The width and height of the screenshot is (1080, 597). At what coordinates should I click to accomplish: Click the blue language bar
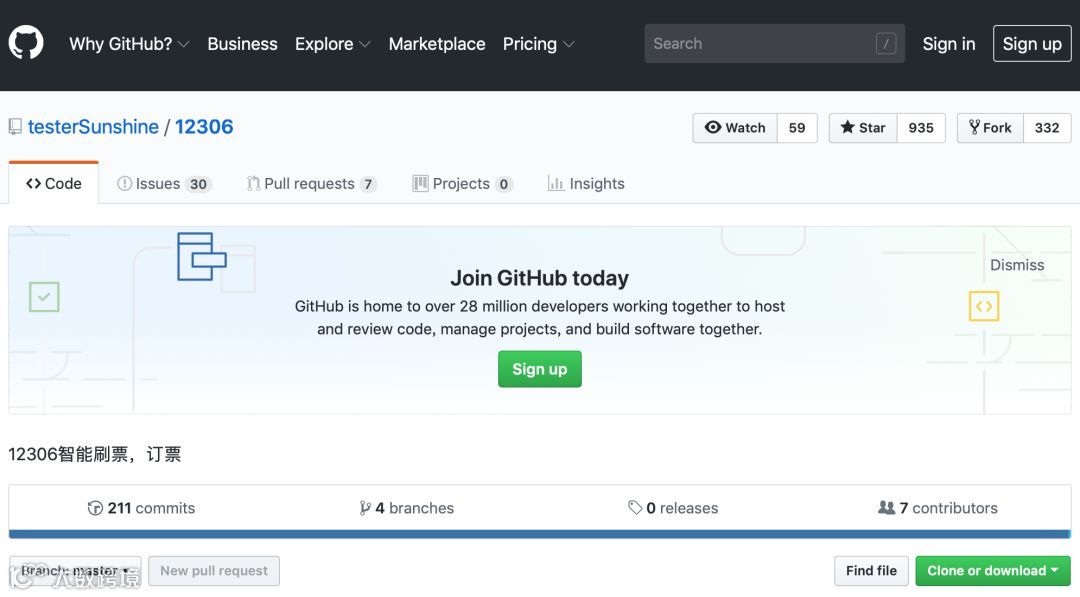pyautogui.click(x=539, y=534)
